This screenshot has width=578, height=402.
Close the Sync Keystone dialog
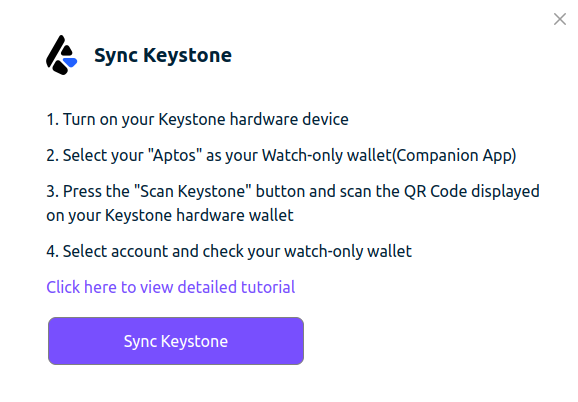560,19
